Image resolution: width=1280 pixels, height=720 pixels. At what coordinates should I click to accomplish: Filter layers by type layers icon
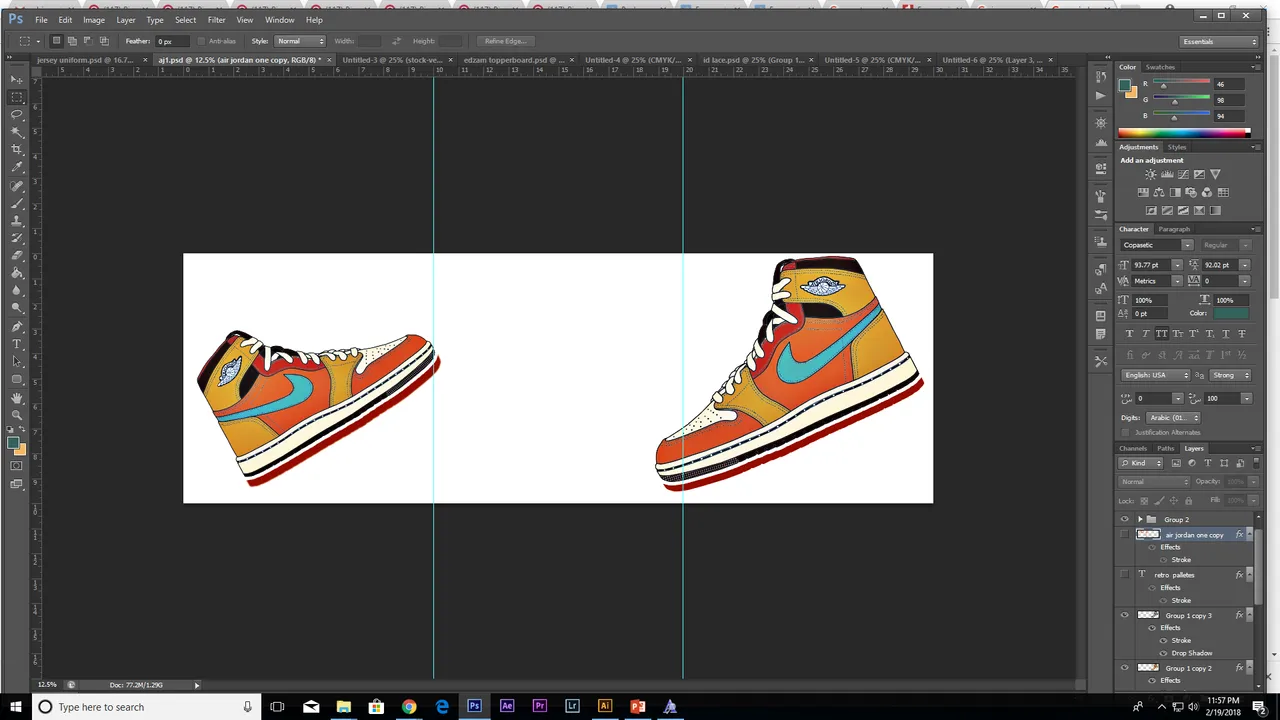(1207, 463)
